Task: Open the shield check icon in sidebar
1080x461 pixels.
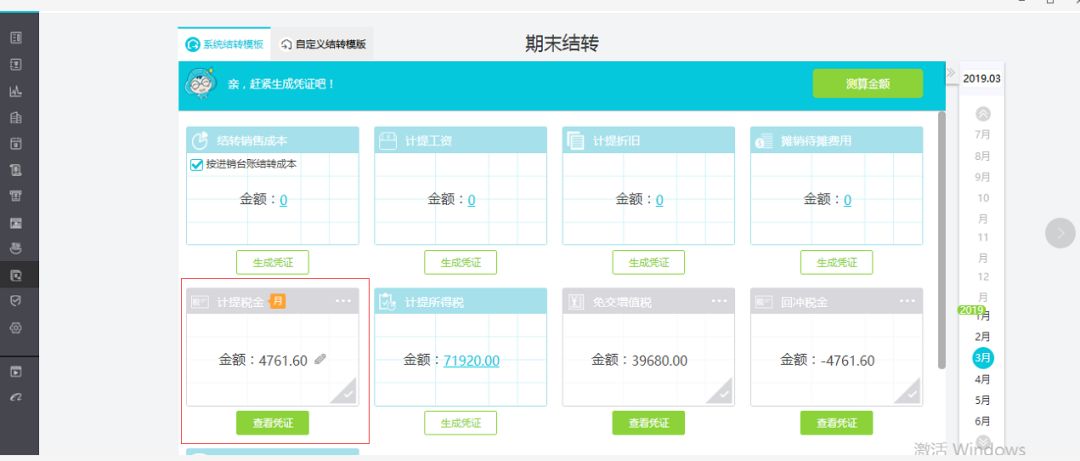Action: (17, 301)
